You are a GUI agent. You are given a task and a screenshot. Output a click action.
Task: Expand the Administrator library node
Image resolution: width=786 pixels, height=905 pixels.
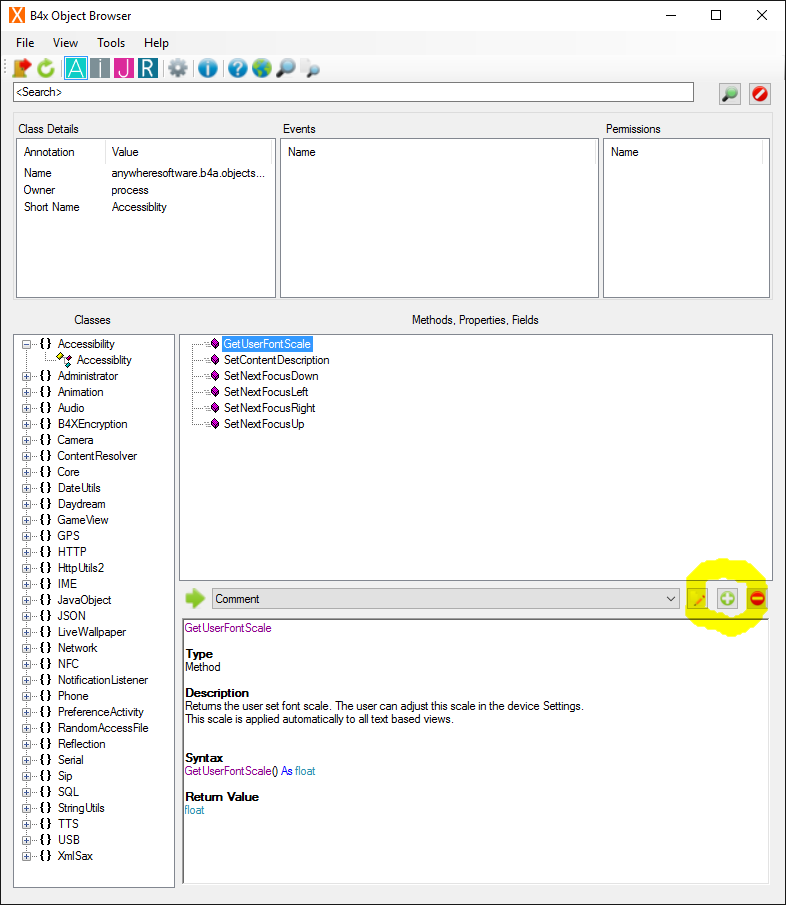tap(26, 376)
